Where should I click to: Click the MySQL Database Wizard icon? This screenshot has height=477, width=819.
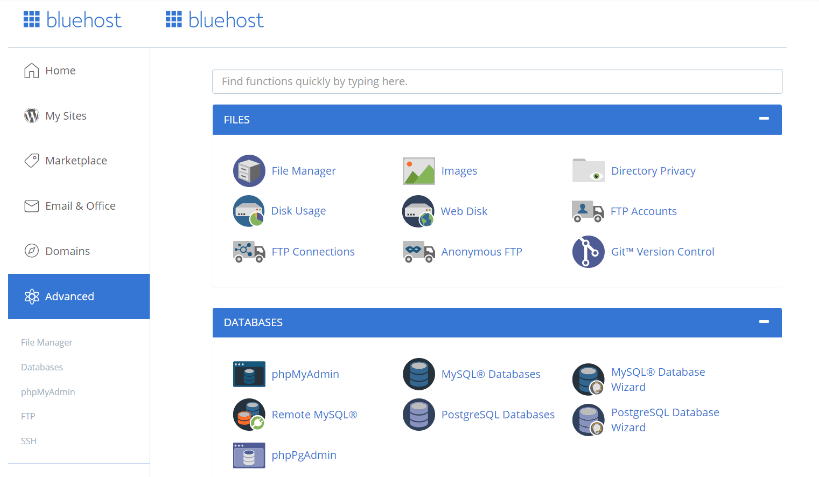click(588, 379)
